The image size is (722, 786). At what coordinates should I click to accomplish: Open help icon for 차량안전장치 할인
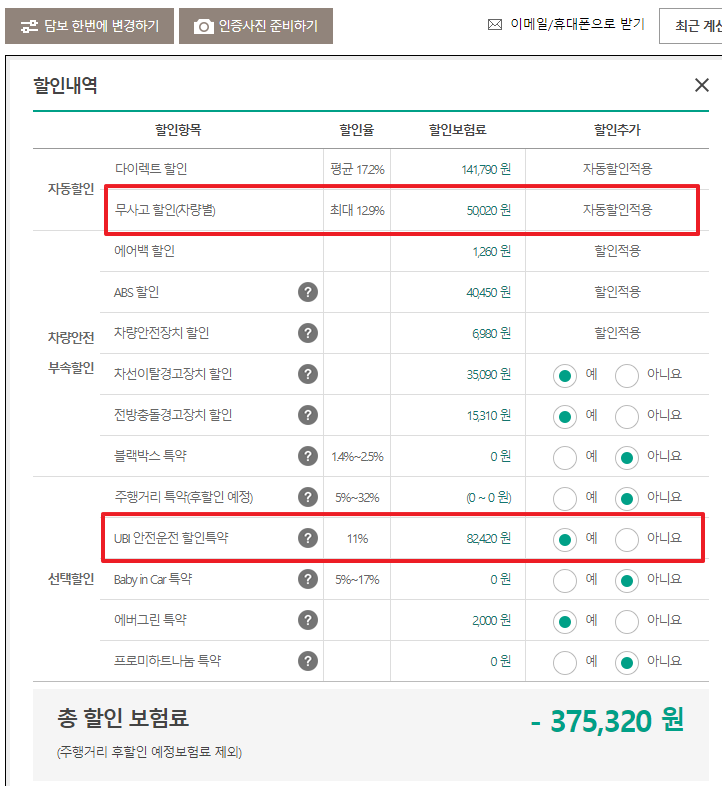tap(308, 333)
